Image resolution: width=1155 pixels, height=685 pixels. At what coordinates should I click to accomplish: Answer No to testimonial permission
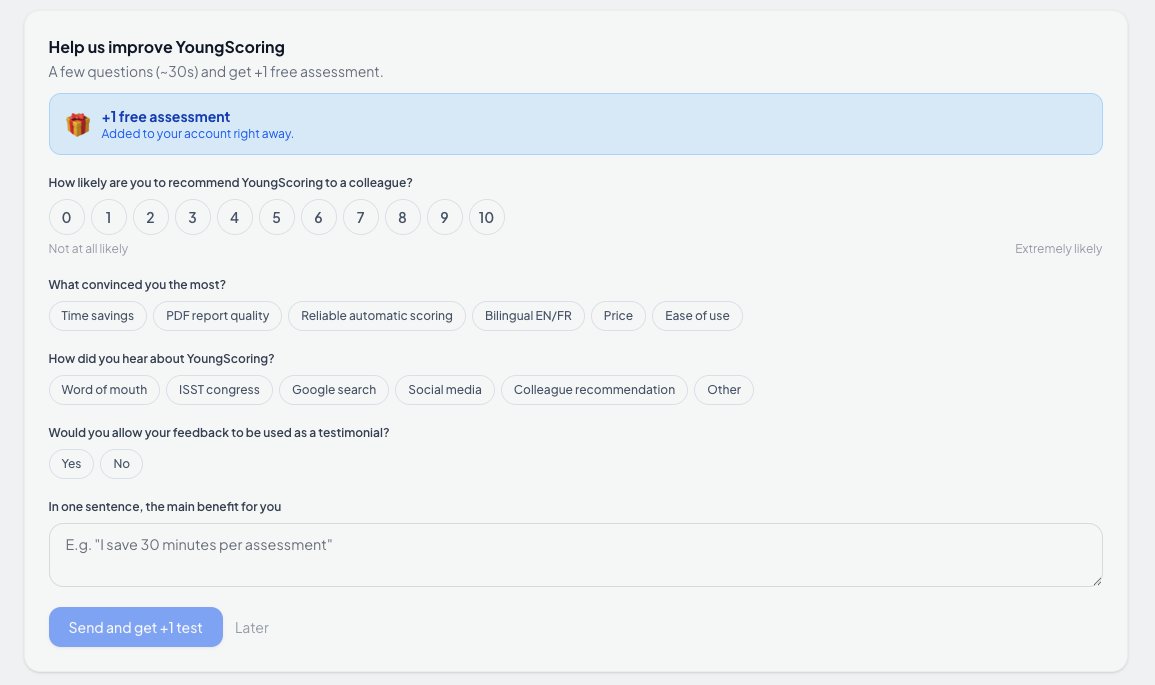pyautogui.click(x=122, y=464)
